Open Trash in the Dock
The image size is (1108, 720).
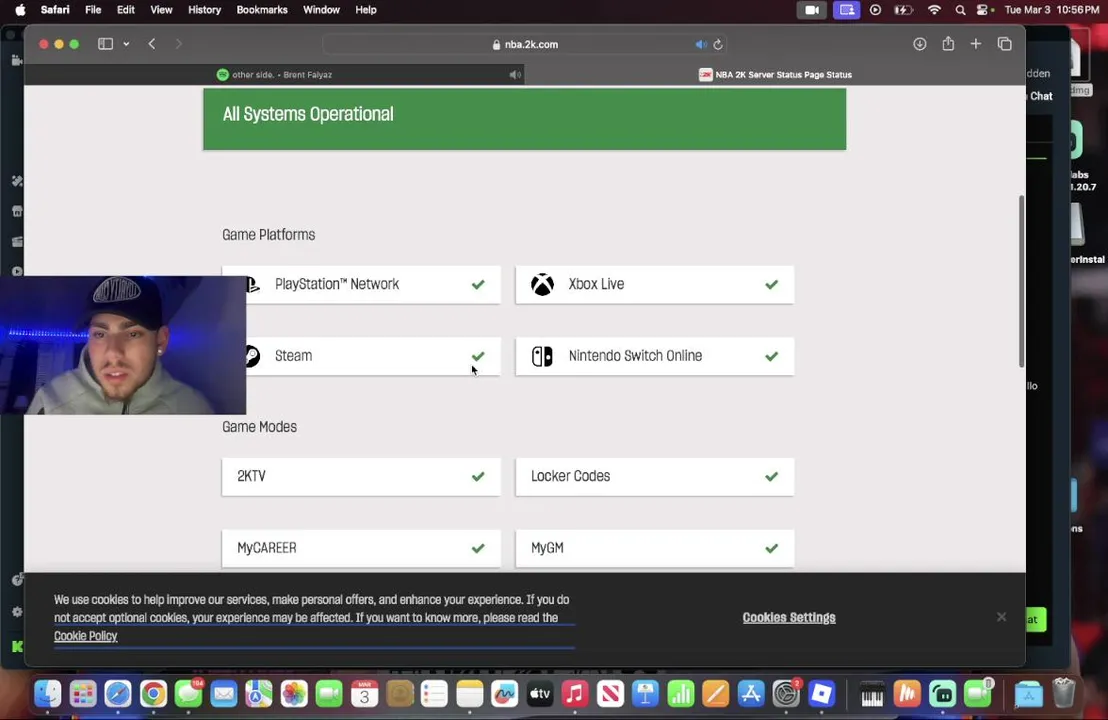[1063, 694]
